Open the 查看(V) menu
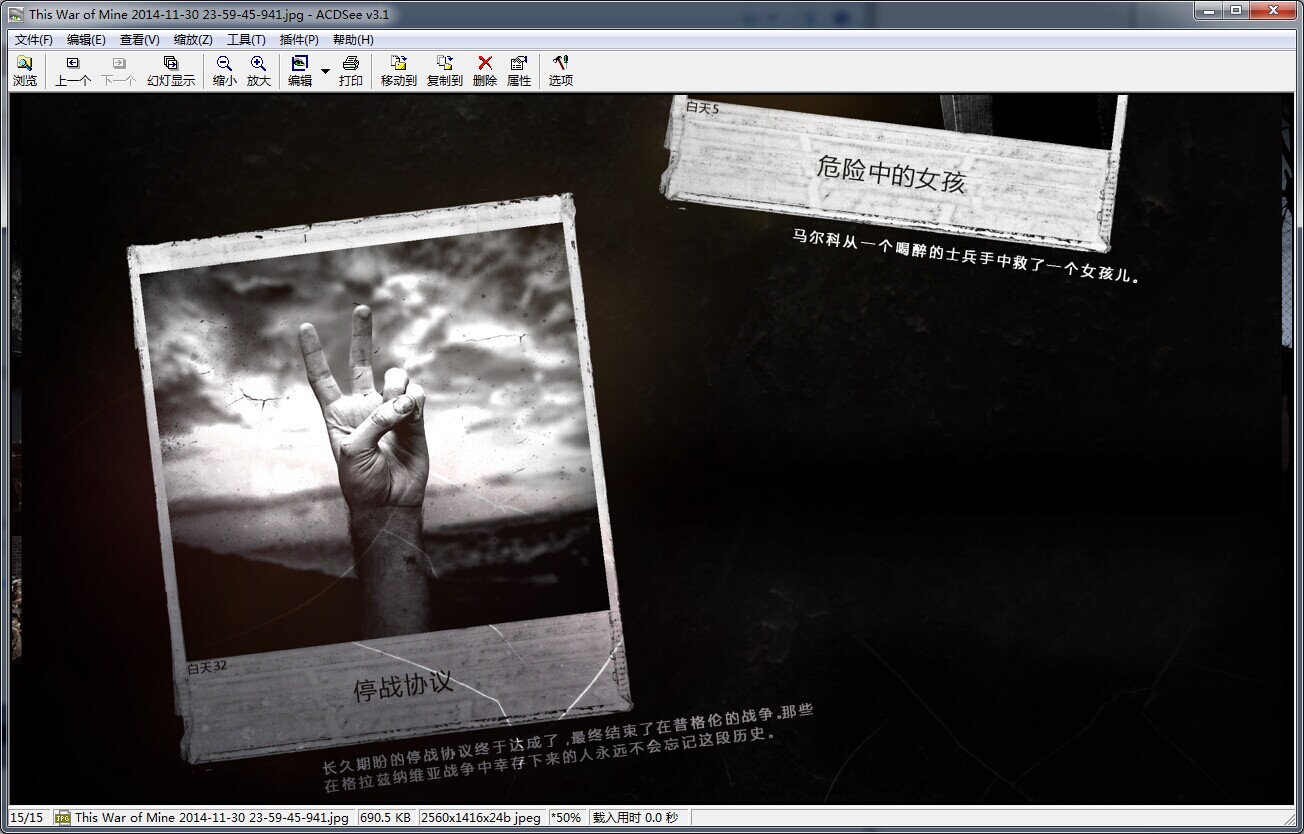Image resolution: width=1304 pixels, height=834 pixels. [x=139, y=40]
